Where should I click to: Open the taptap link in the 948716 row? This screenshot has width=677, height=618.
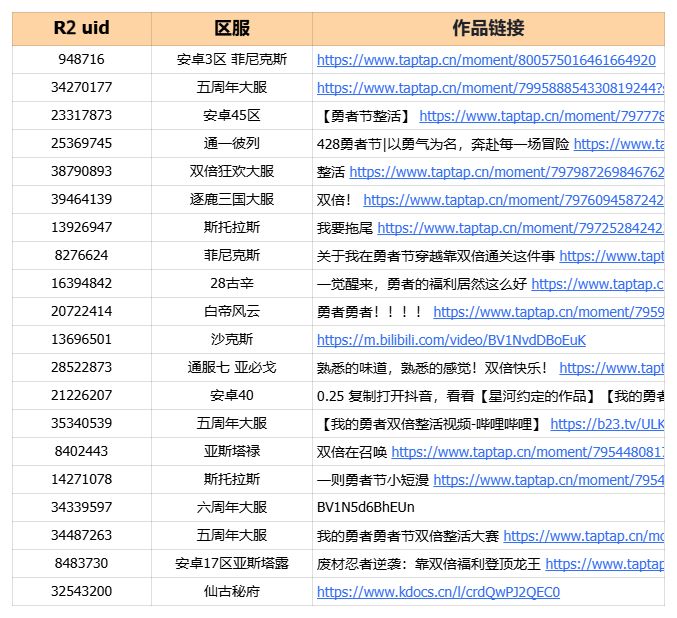coord(486,60)
